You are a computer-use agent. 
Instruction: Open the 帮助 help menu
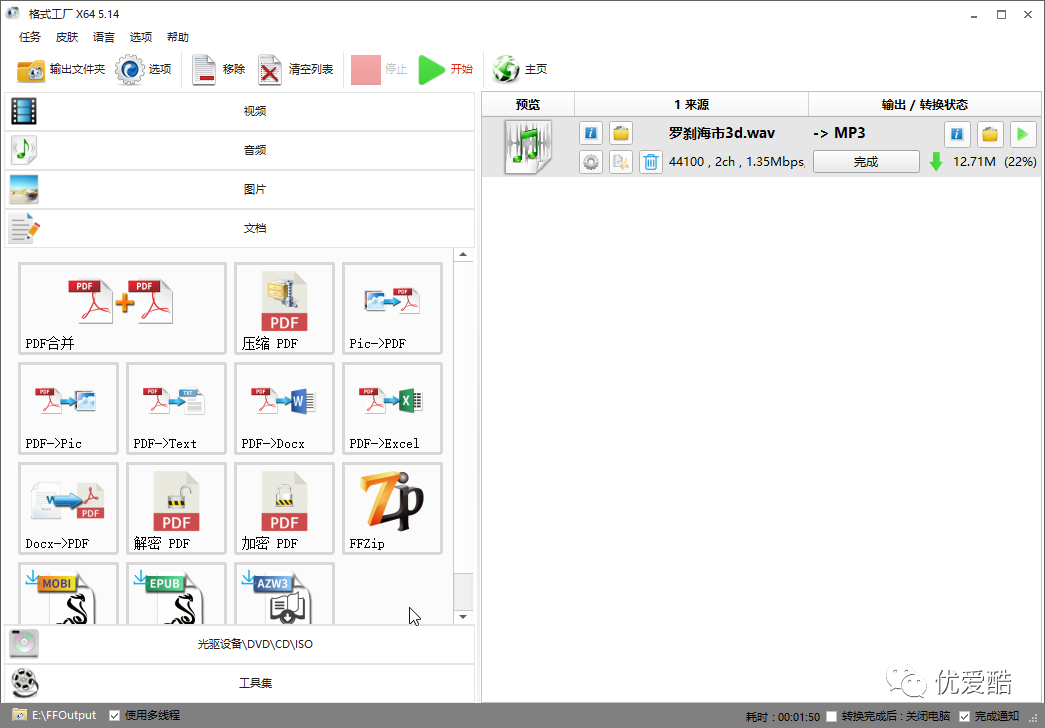[178, 37]
